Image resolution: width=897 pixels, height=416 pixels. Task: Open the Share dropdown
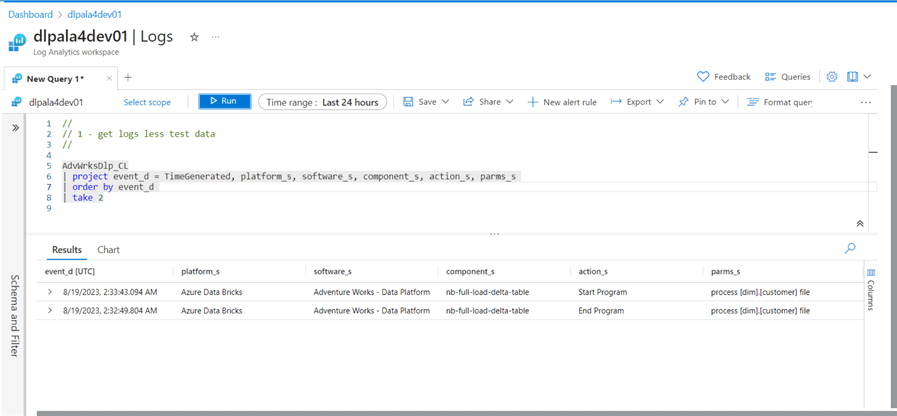[x=488, y=102]
